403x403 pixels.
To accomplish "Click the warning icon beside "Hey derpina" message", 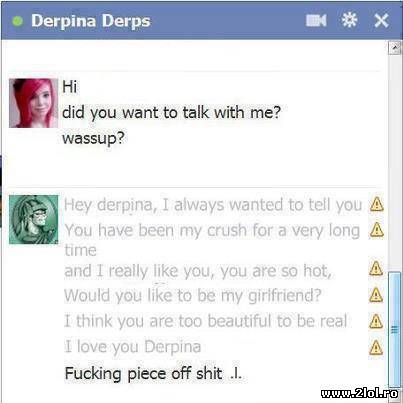I will tap(377, 204).
